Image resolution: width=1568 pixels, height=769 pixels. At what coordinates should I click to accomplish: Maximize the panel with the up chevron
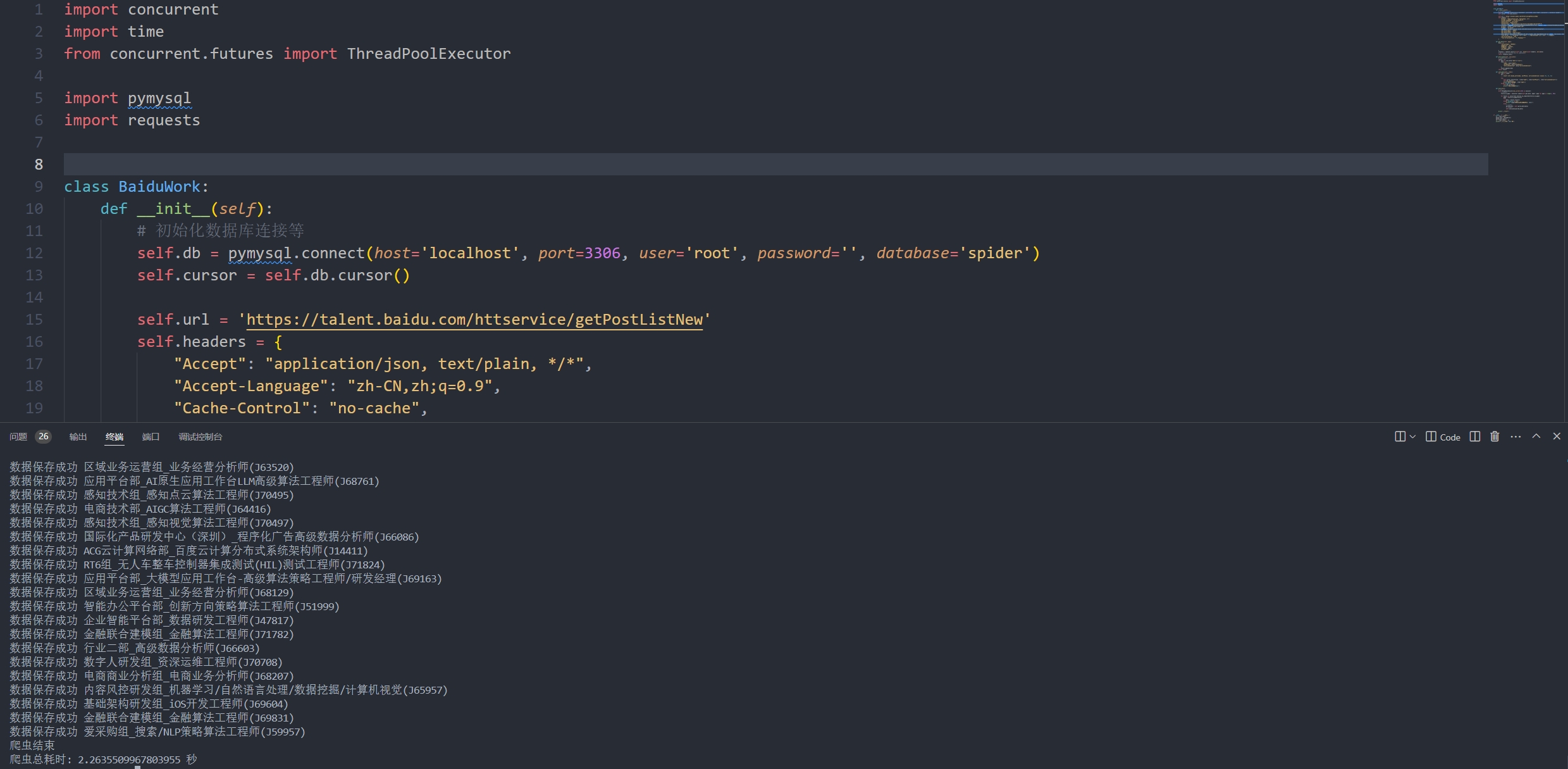(1536, 437)
